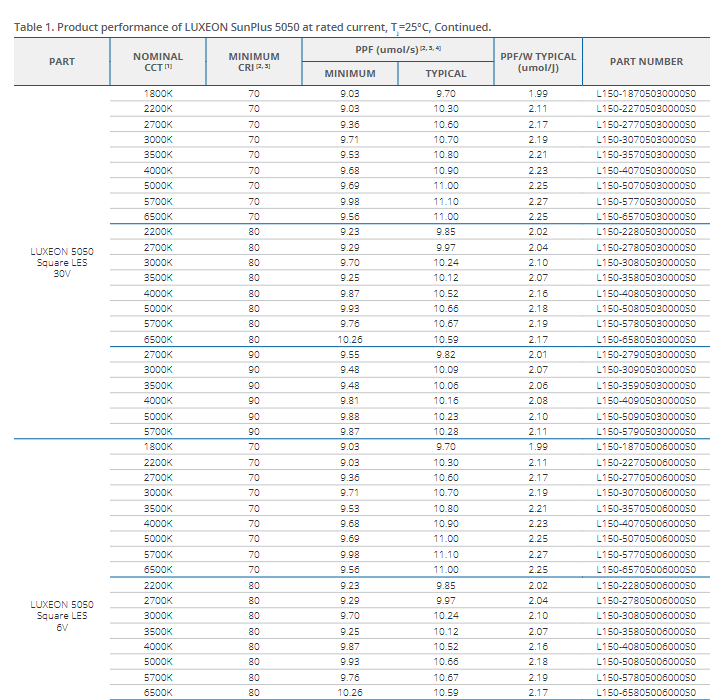The height and width of the screenshot is (700, 721).
Task: Select part number L150-50705030000S0
Action: (x=646, y=186)
